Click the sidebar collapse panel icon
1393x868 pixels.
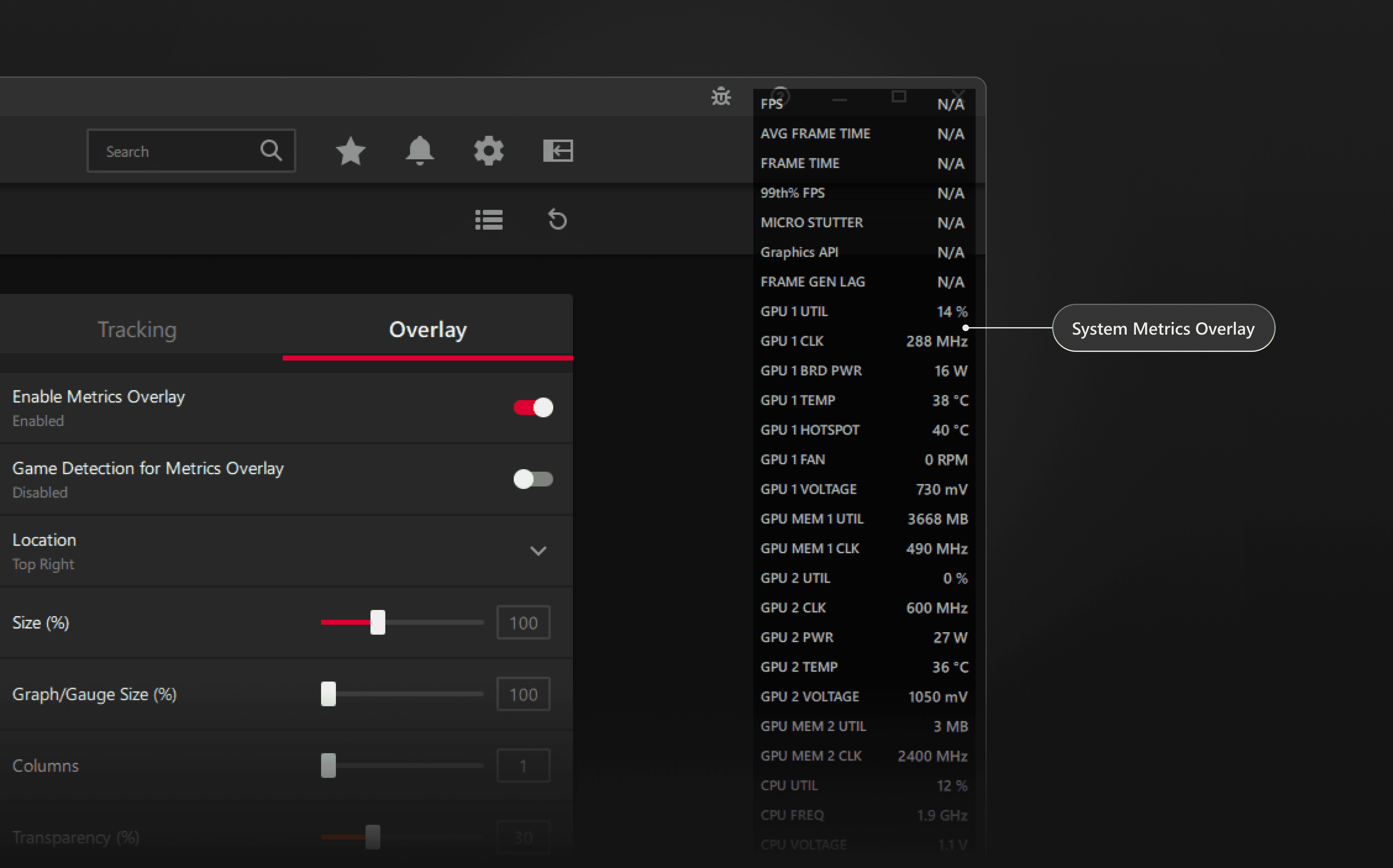coord(558,151)
